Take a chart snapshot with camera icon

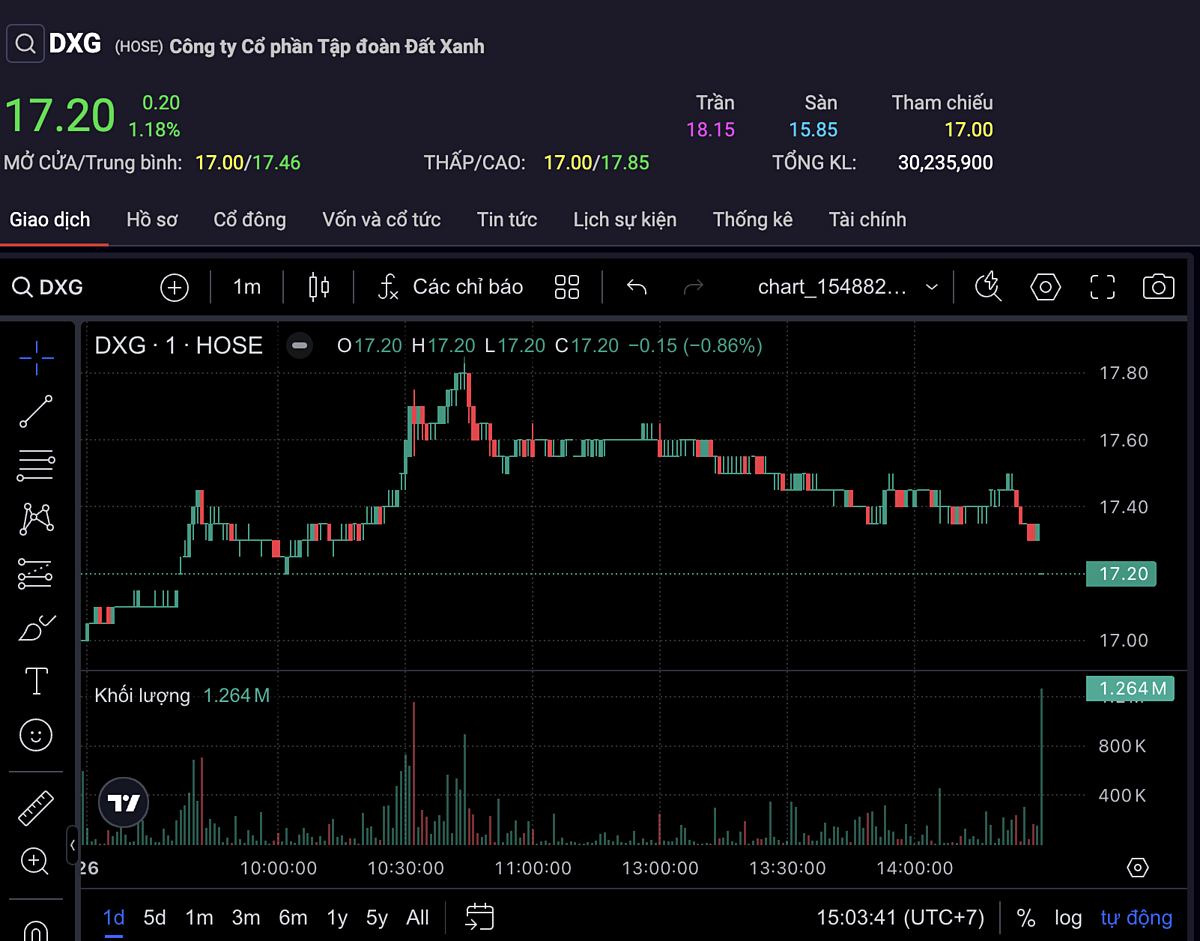1158,288
